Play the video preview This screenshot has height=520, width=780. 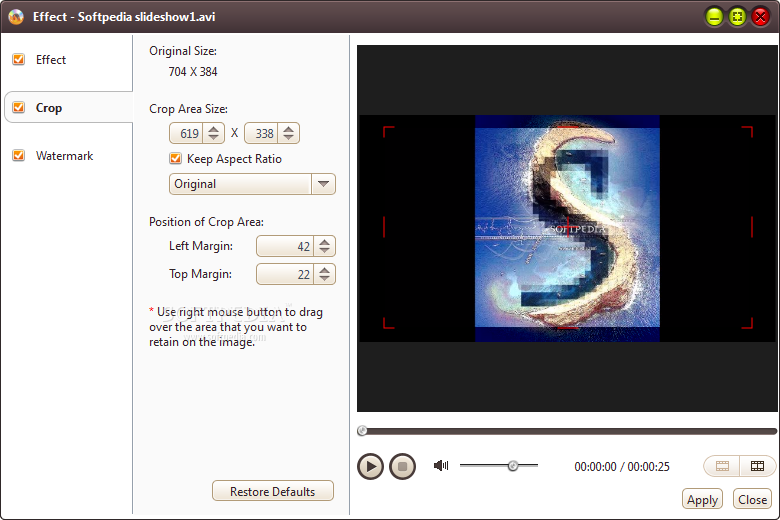pyautogui.click(x=370, y=466)
